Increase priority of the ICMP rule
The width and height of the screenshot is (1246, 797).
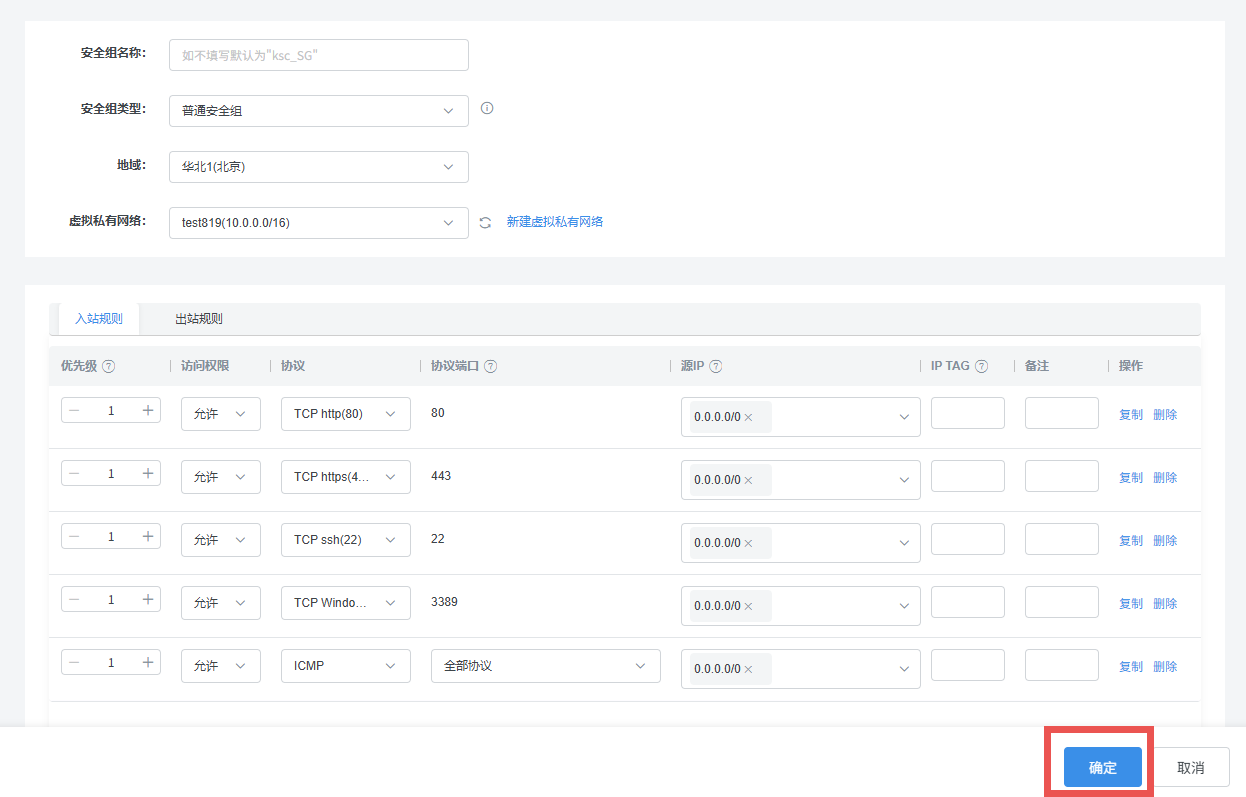pos(148,662)
